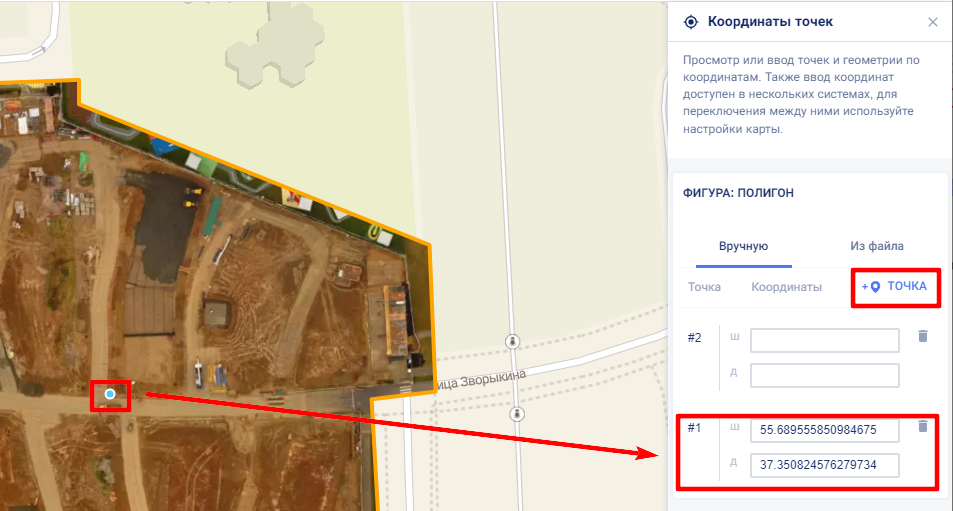Screen dimensions: 953x511
Task: Click the target crosshair icon by Координаты точек
Action: pyautogui.click(x=690, y=22)
